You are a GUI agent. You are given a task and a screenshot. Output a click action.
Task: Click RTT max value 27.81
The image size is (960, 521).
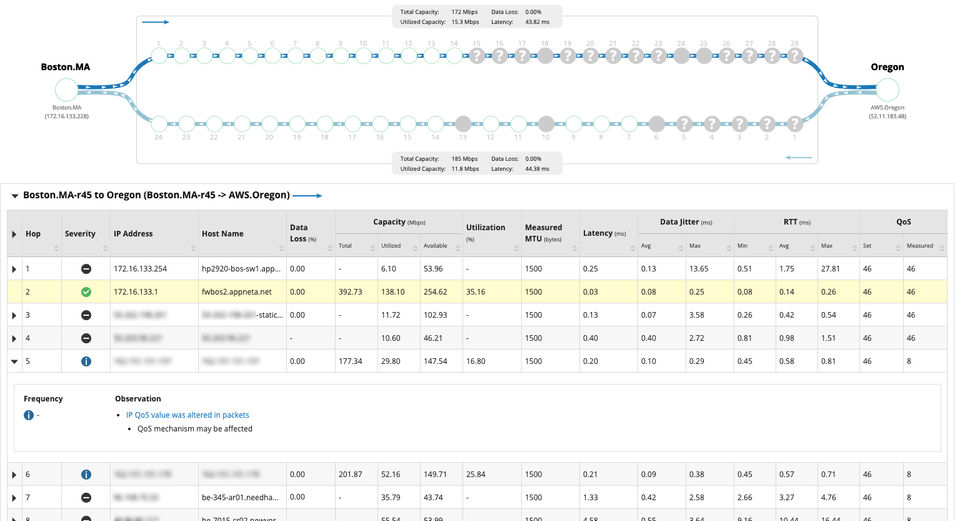830,269
